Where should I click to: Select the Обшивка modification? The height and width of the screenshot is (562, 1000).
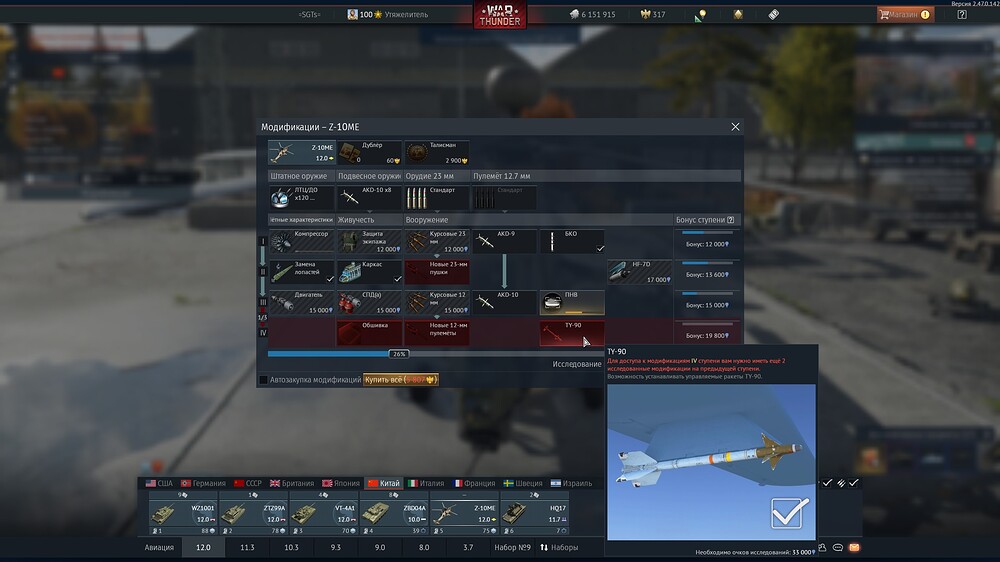coord(369,333)
